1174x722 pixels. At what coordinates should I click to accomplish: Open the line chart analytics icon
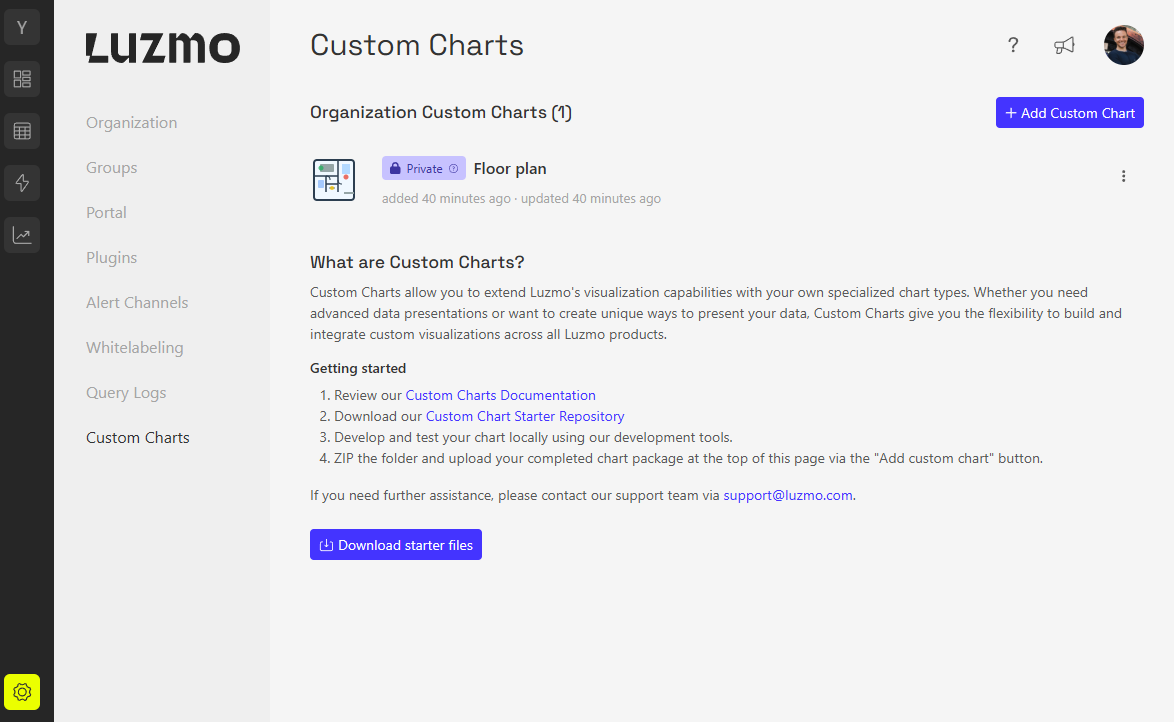click(22, 235)
